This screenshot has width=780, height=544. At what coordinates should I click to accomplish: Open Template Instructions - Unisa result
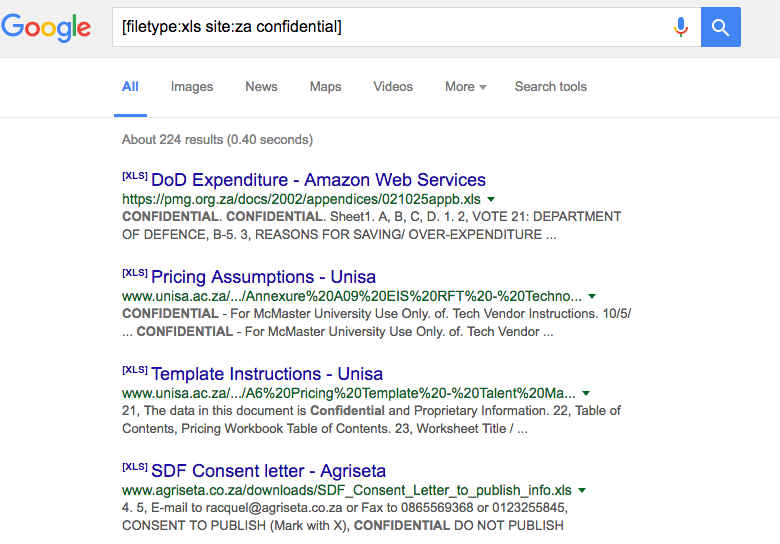tap(267, 373)
